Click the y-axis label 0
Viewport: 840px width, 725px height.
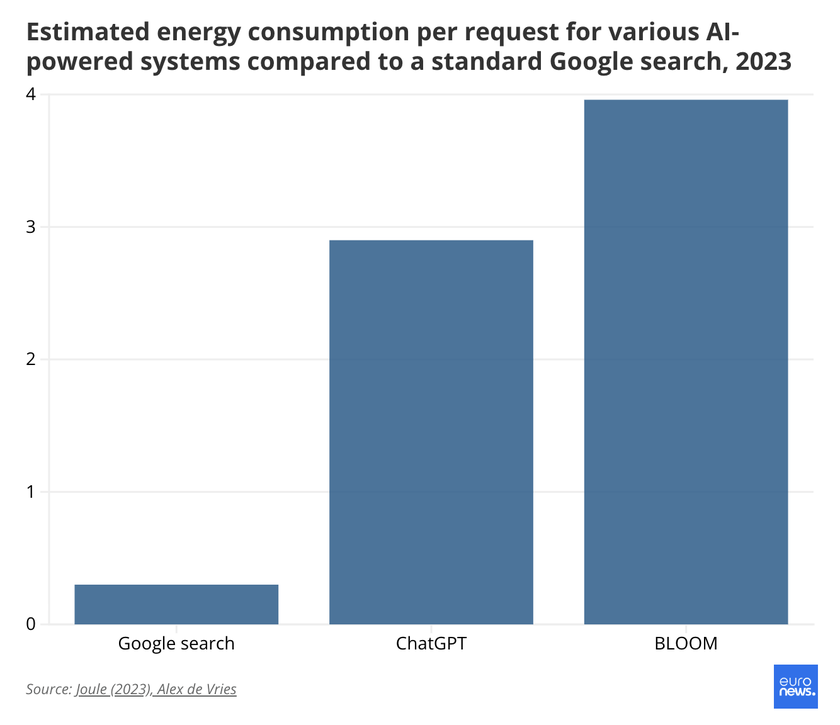[31, 624]
